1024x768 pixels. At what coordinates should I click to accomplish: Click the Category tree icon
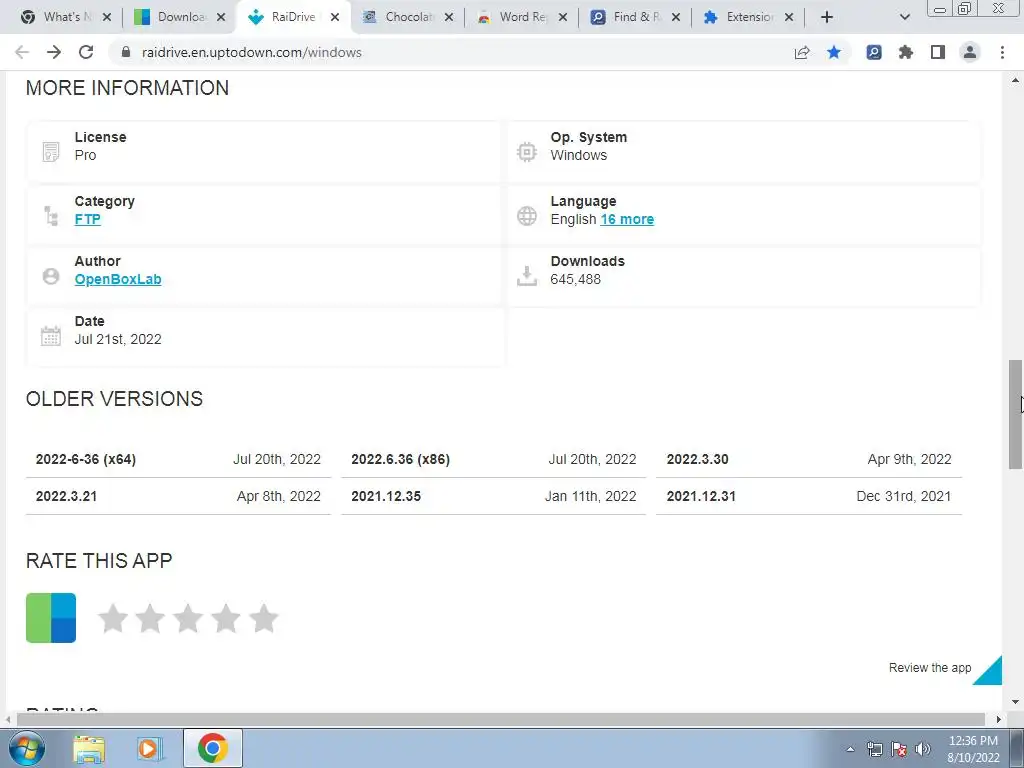pos(51,216)
